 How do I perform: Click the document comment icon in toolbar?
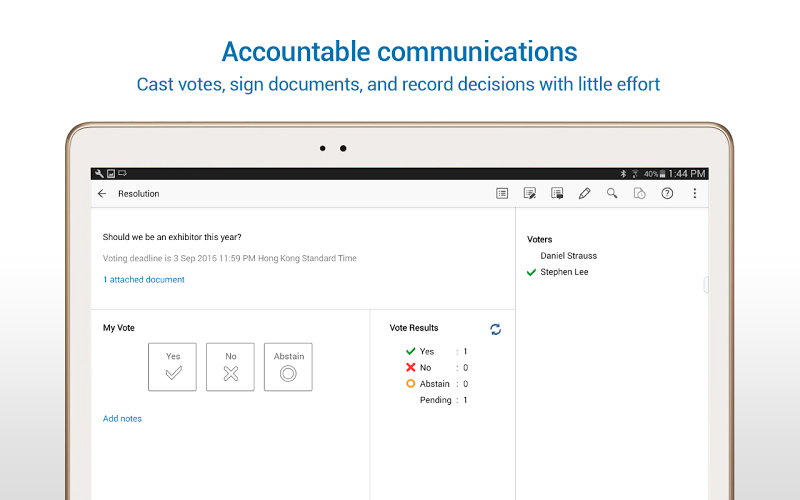pyautogui.click(x=557, y=194)
